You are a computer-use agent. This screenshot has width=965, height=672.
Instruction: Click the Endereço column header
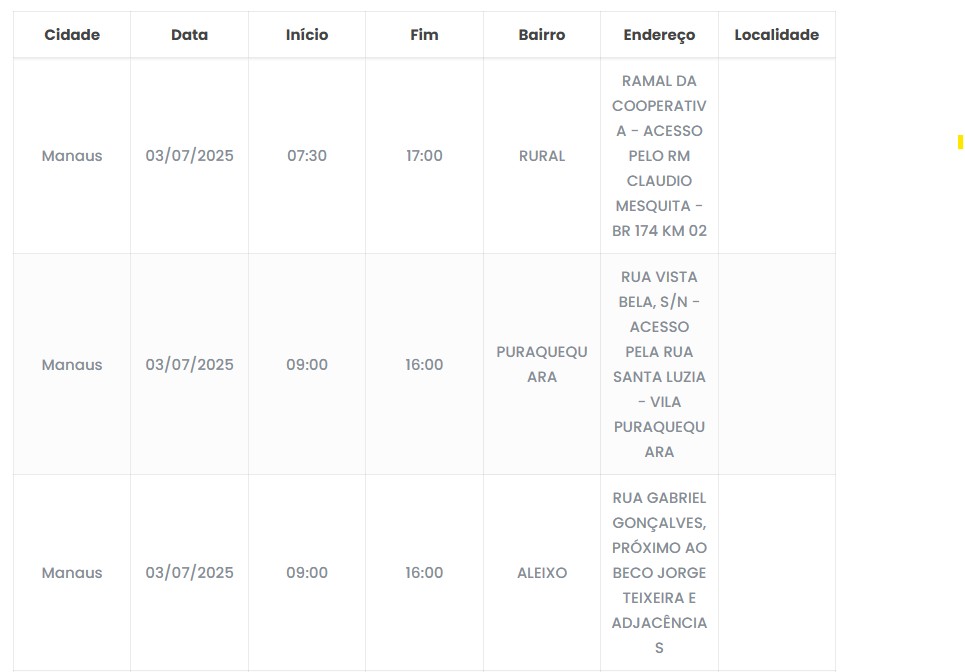(659, 35)
